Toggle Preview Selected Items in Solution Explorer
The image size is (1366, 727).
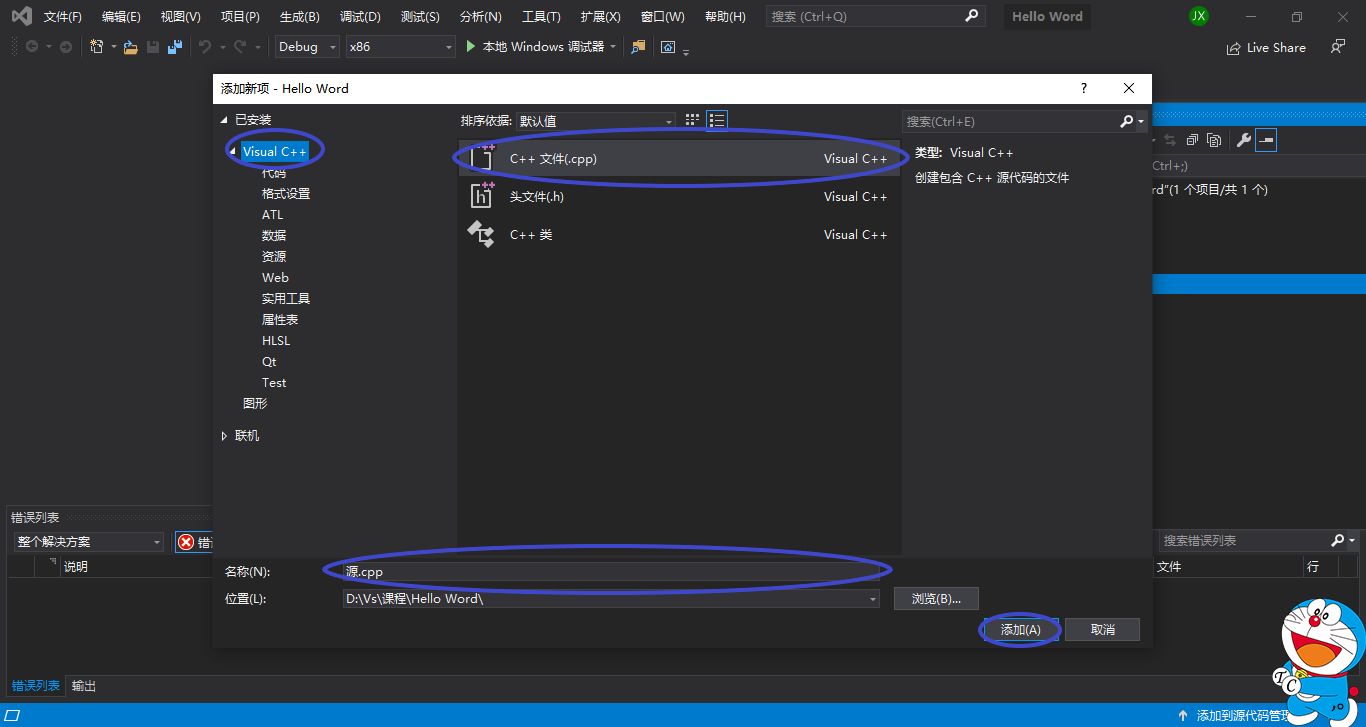(1266, 141)
